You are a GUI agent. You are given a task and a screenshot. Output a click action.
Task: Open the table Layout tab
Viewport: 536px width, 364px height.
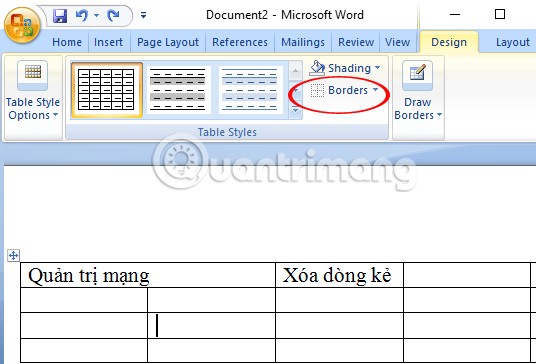coord(513,42)
